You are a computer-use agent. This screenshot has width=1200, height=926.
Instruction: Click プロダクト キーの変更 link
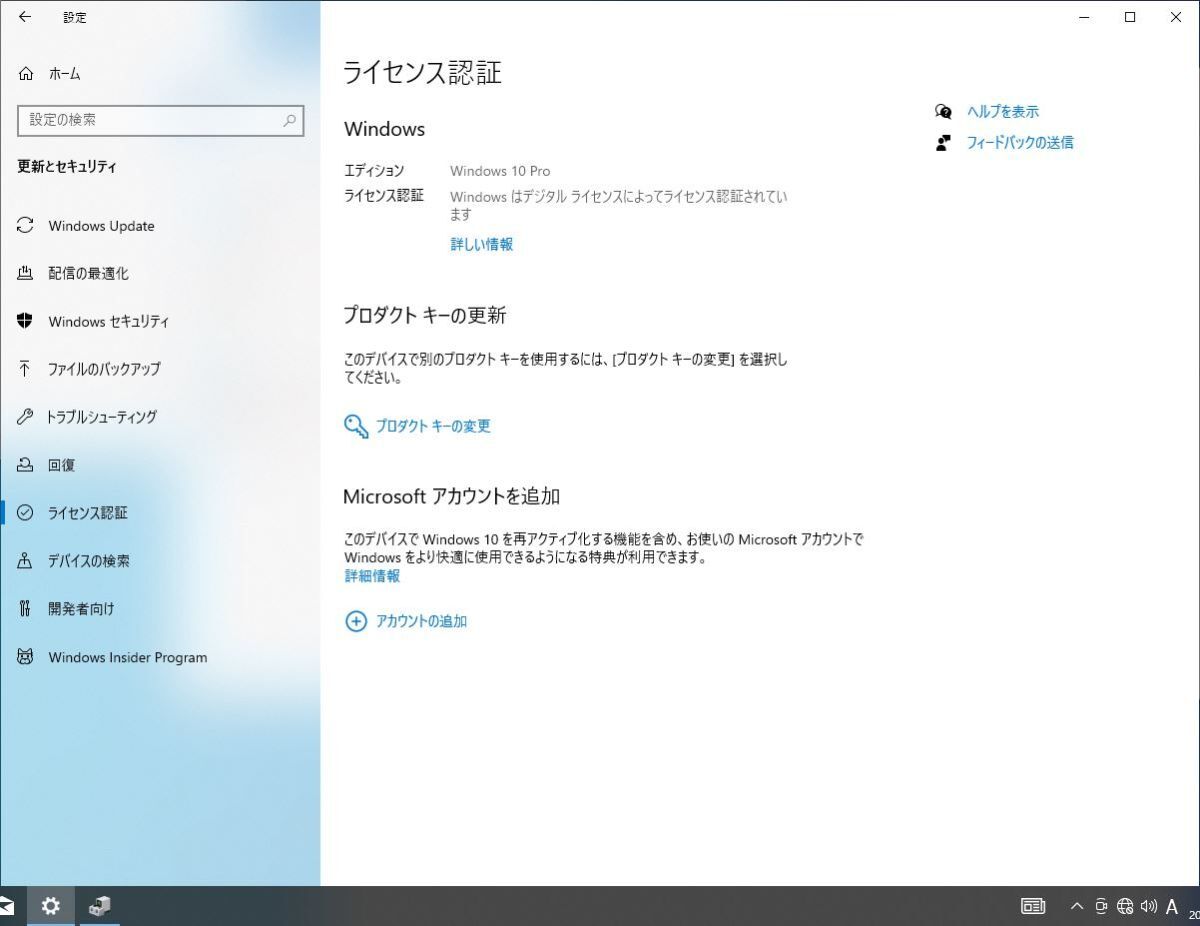click(x=433, y=426)
